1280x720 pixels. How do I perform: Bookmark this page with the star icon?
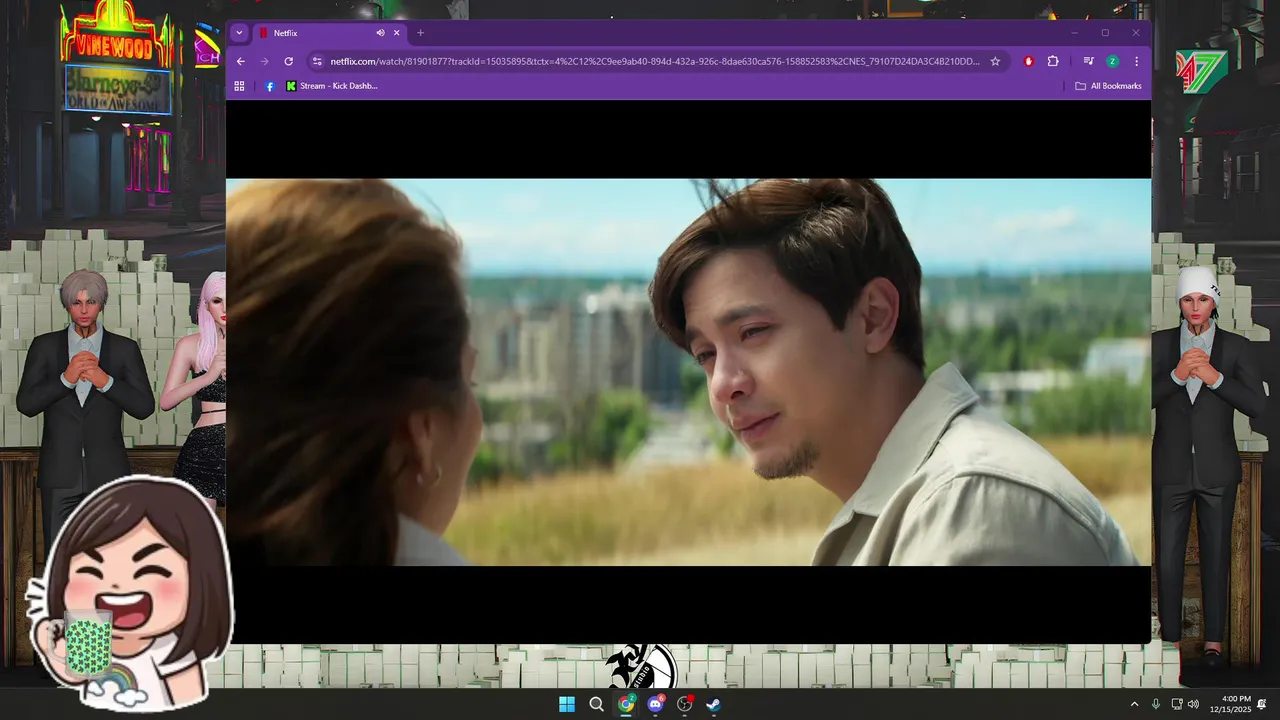tap(995, 61)
